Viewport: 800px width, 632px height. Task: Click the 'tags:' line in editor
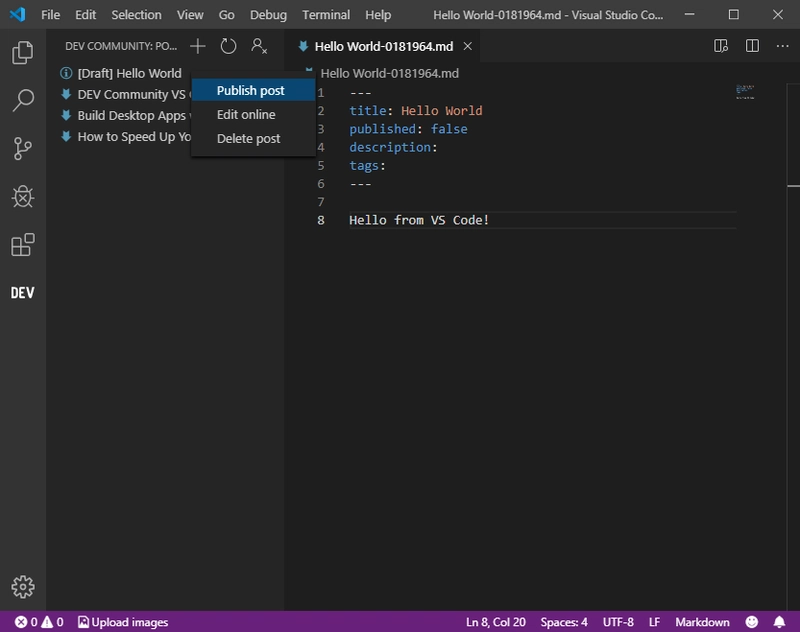(x=367, y=166)
